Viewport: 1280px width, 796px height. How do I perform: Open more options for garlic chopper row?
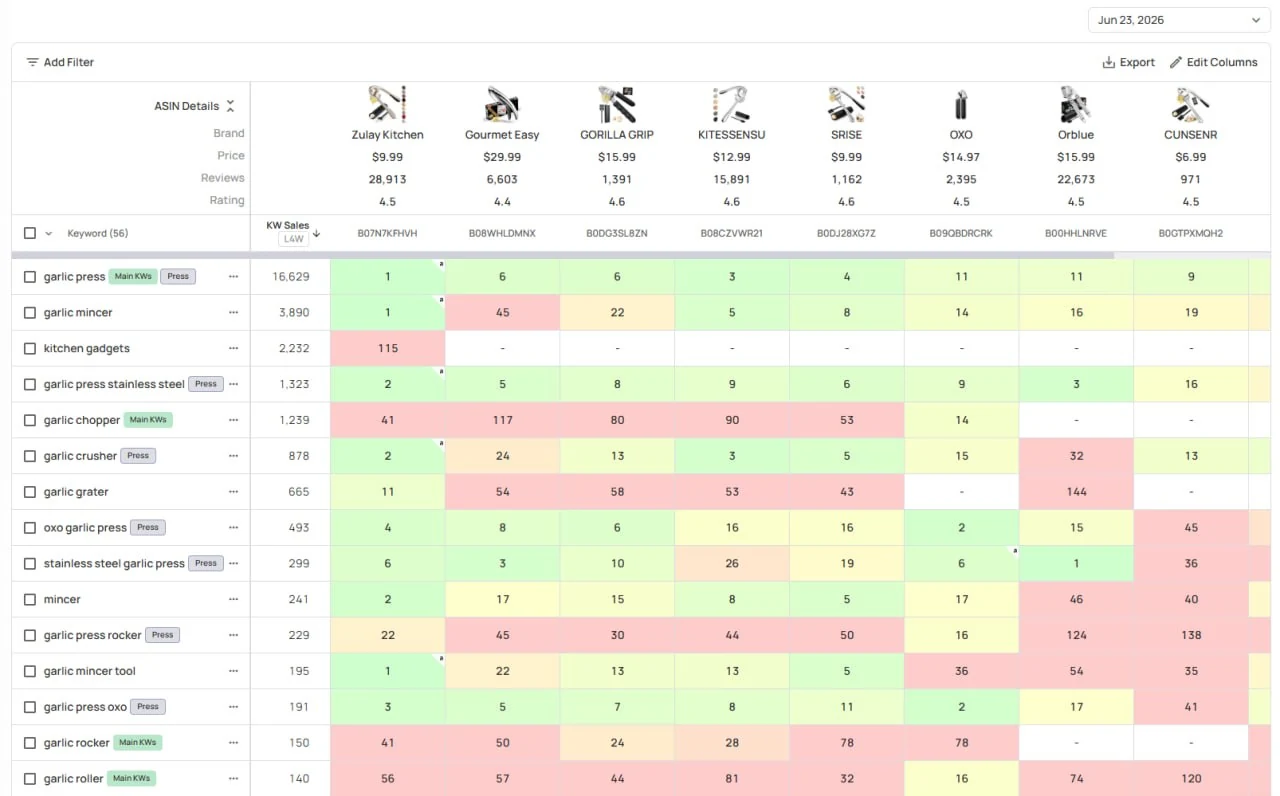(233, 420)
